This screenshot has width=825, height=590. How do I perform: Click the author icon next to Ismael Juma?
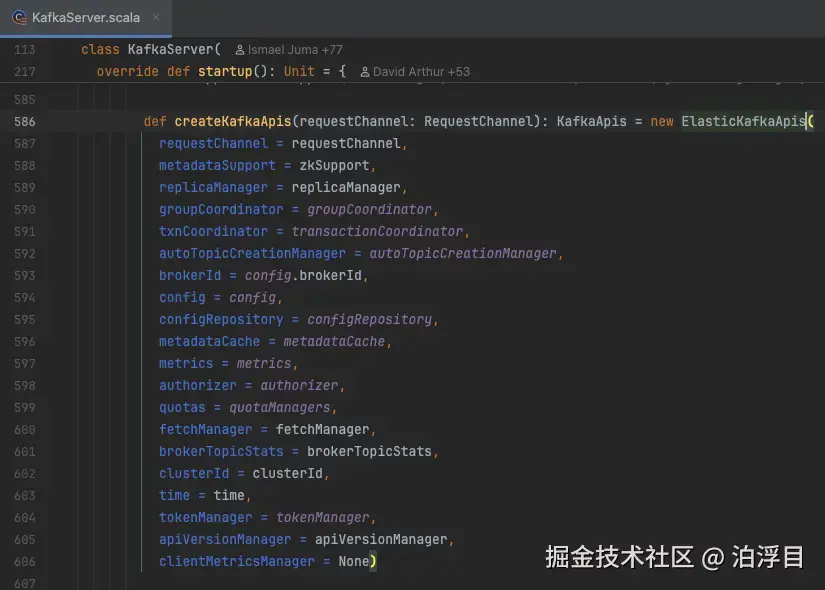pos(241,49)
